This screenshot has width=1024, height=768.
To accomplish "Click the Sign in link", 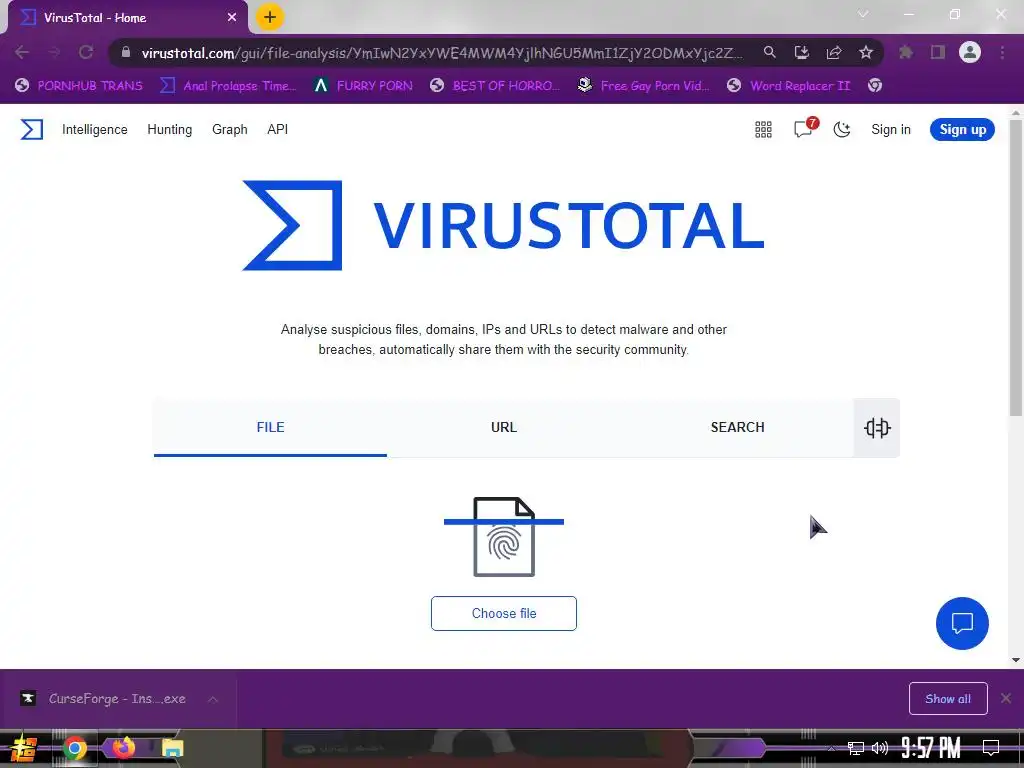I will 891,129.
